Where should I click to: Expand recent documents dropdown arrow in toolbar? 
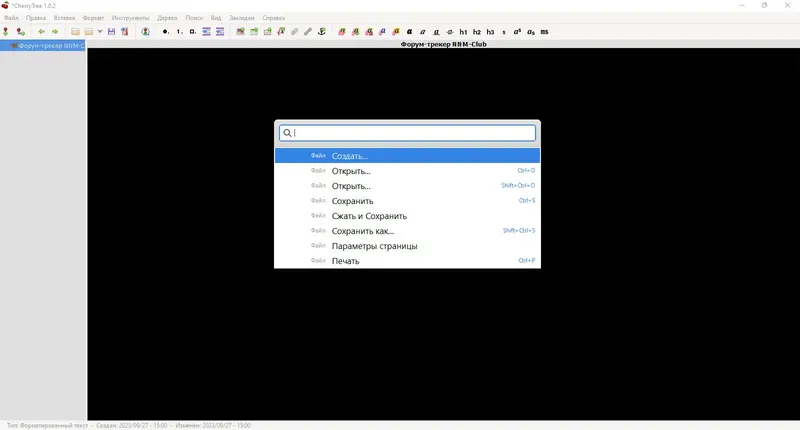[100, 32]
